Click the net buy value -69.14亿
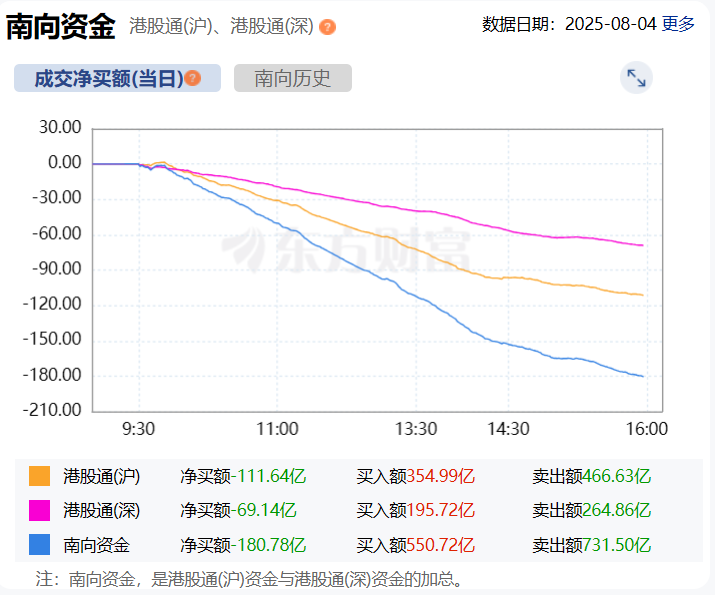Image resolution: width=715 pixels, height=595 pixels. point(264,510)
